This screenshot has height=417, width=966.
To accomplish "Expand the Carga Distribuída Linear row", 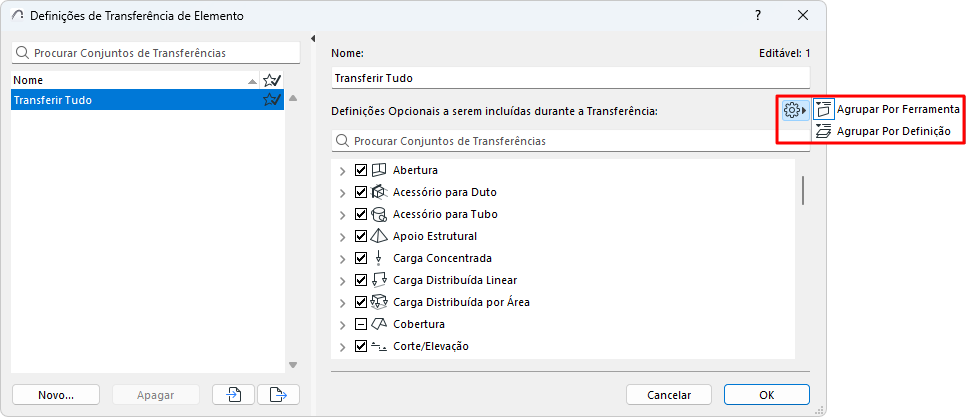I will [x=343, y=280].
